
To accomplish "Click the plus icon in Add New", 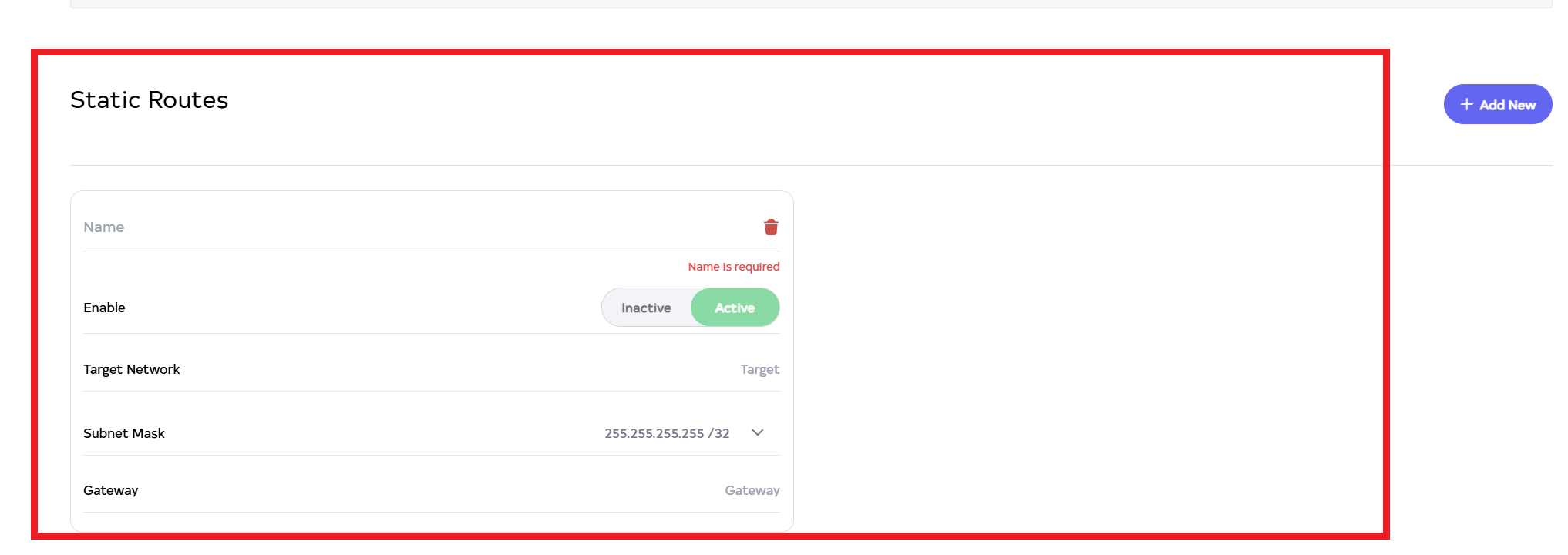I will click(1466, 105).
